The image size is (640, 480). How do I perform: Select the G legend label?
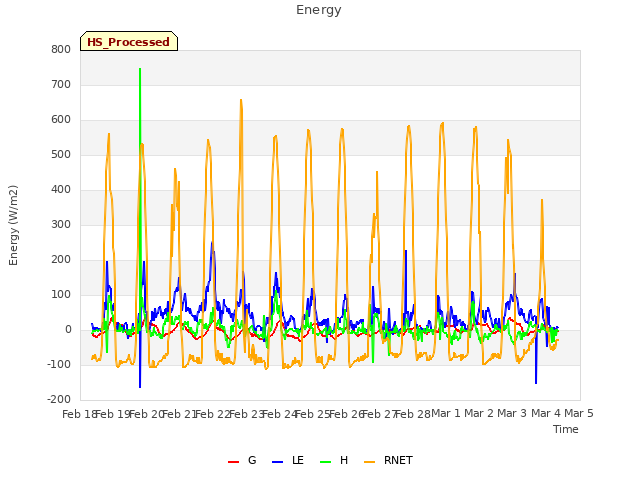[252, 460]
